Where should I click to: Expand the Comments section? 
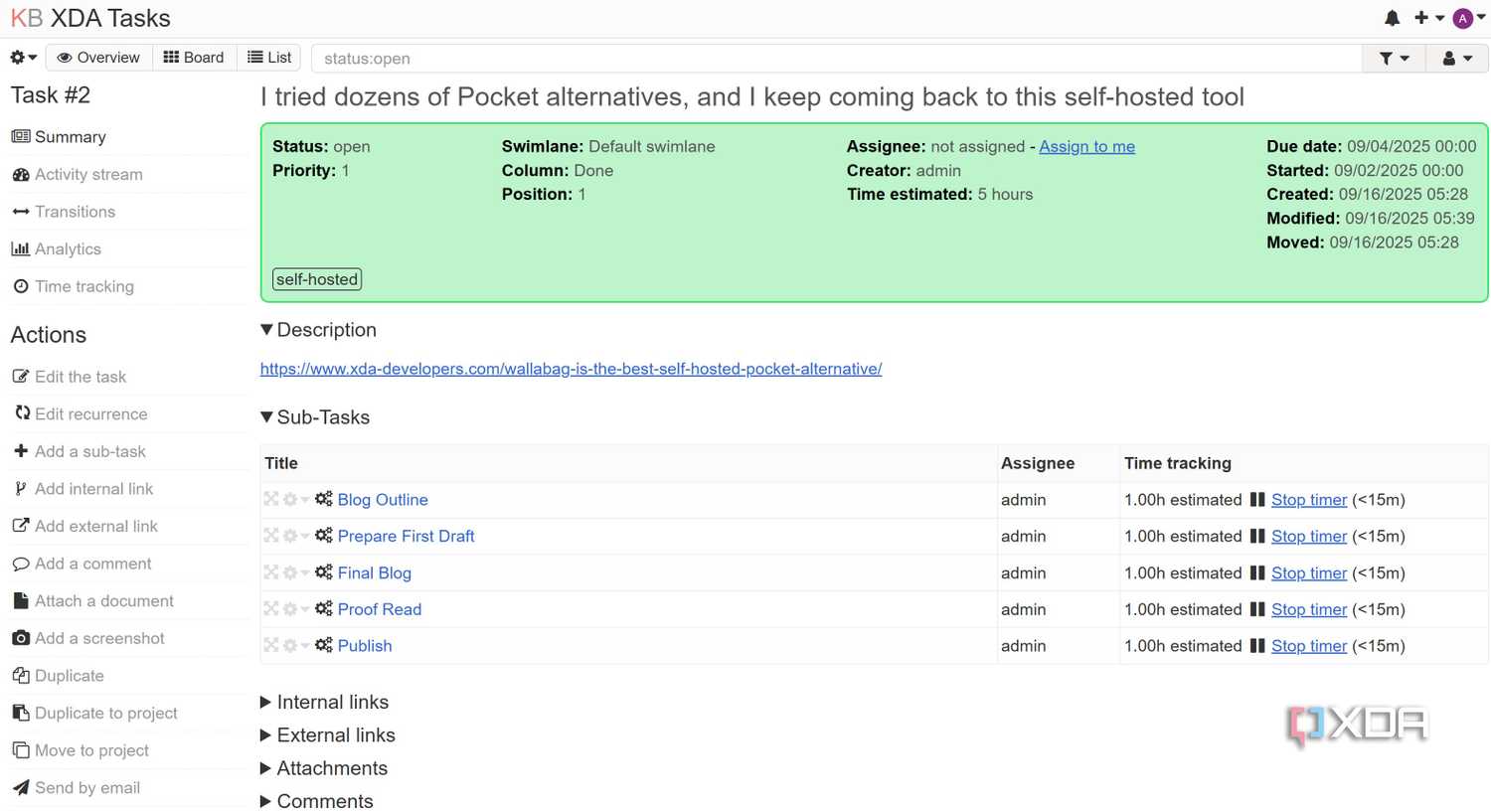point(317,801)
